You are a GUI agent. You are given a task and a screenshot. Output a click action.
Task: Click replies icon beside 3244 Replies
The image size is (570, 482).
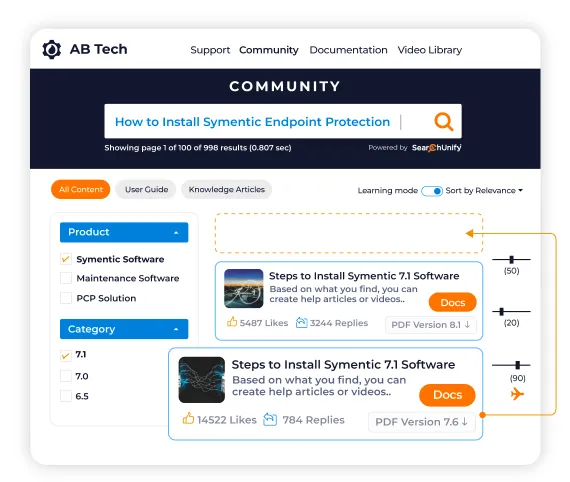(x=301, y=322)
